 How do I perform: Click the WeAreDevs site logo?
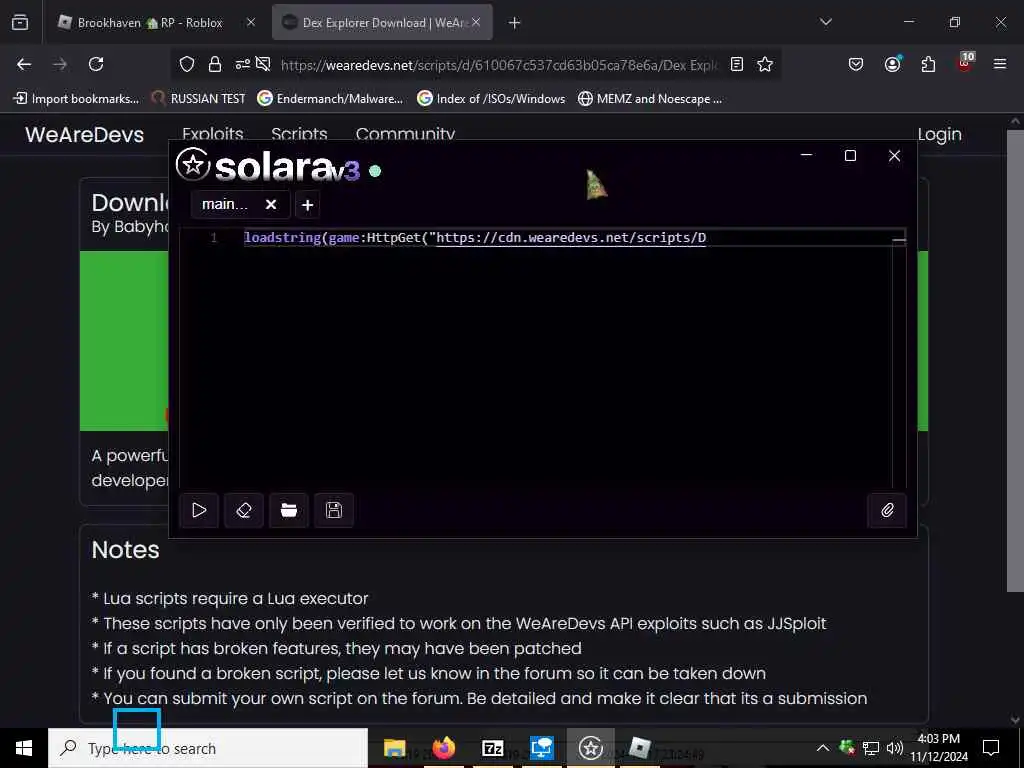84,135
